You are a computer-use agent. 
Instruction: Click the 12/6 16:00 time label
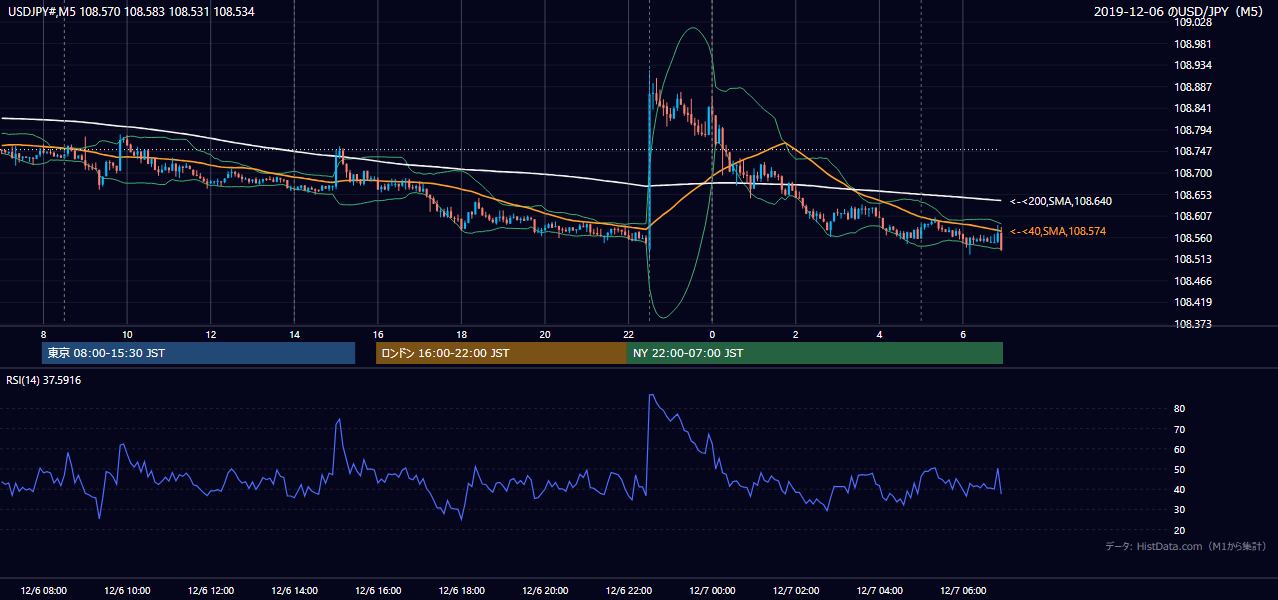coord(377,590)
